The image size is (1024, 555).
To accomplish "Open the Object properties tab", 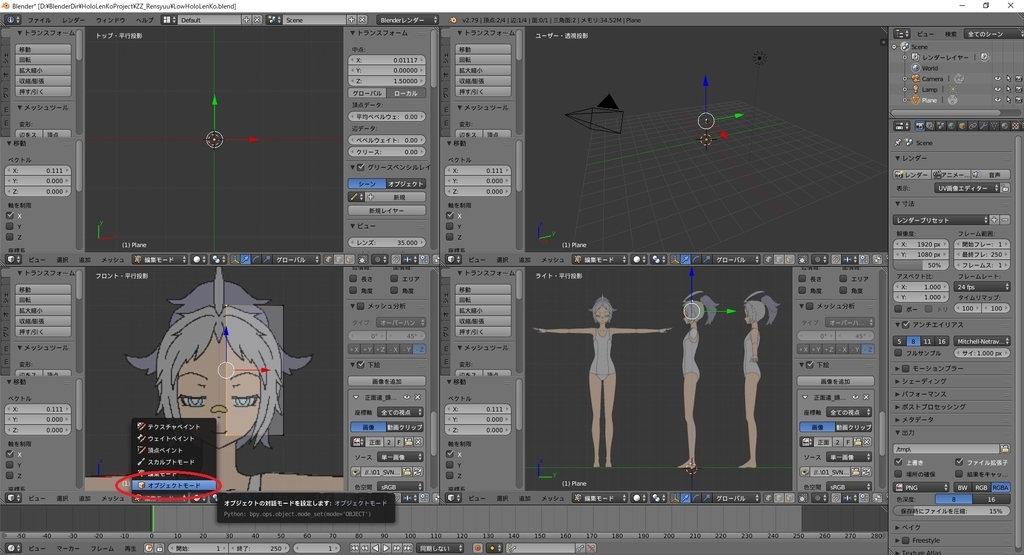I will [962, 125].
